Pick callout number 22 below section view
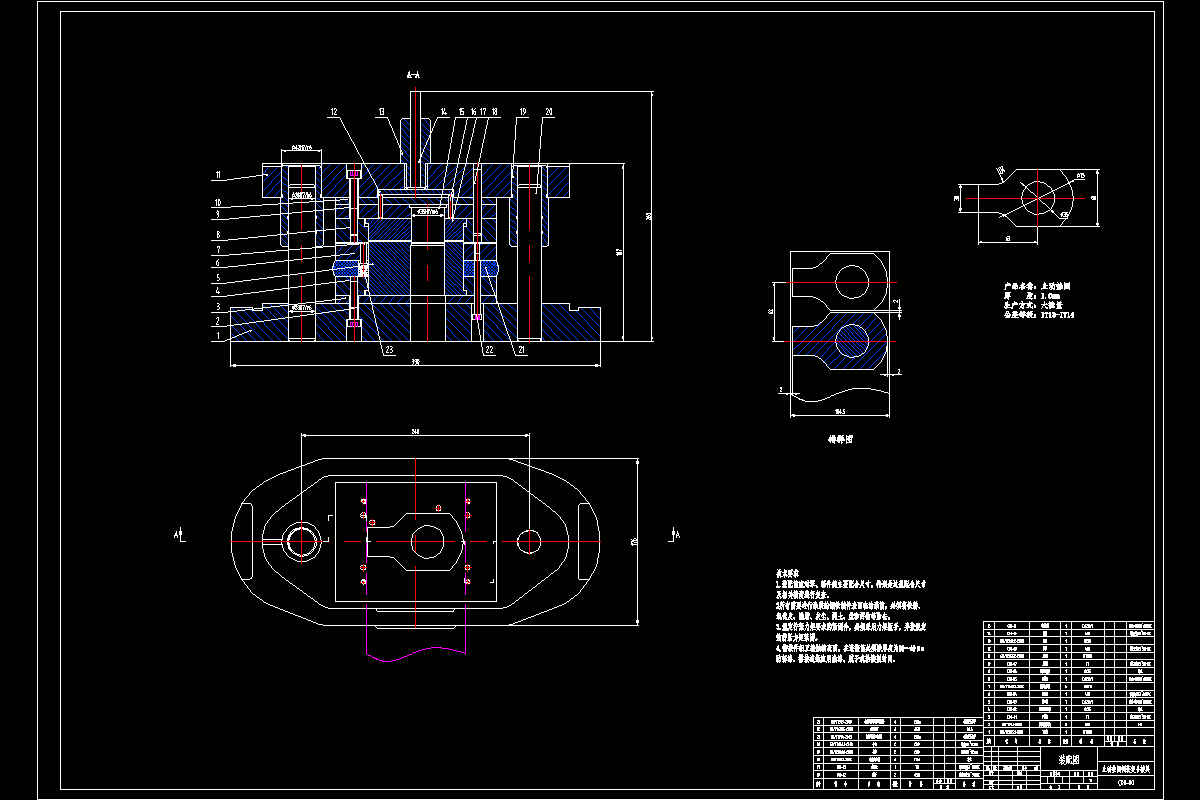The width and height of the screenshot is (1200, 800). click(490, 350)
